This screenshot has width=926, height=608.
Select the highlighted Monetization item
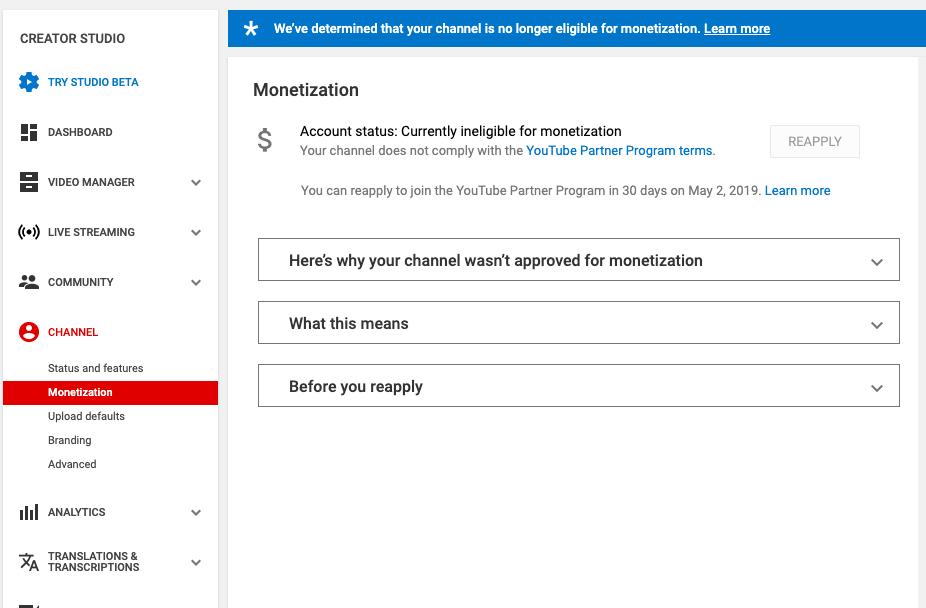110,393
